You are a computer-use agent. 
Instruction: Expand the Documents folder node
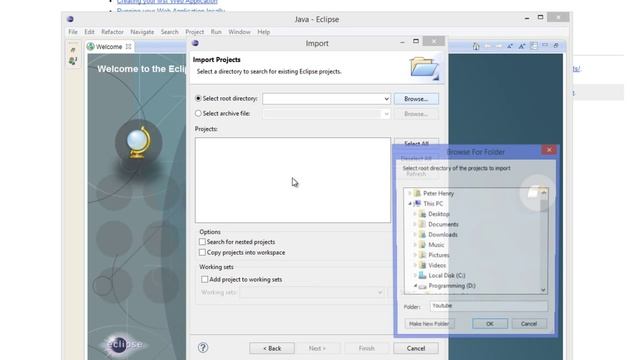click(x=415, y=224)
